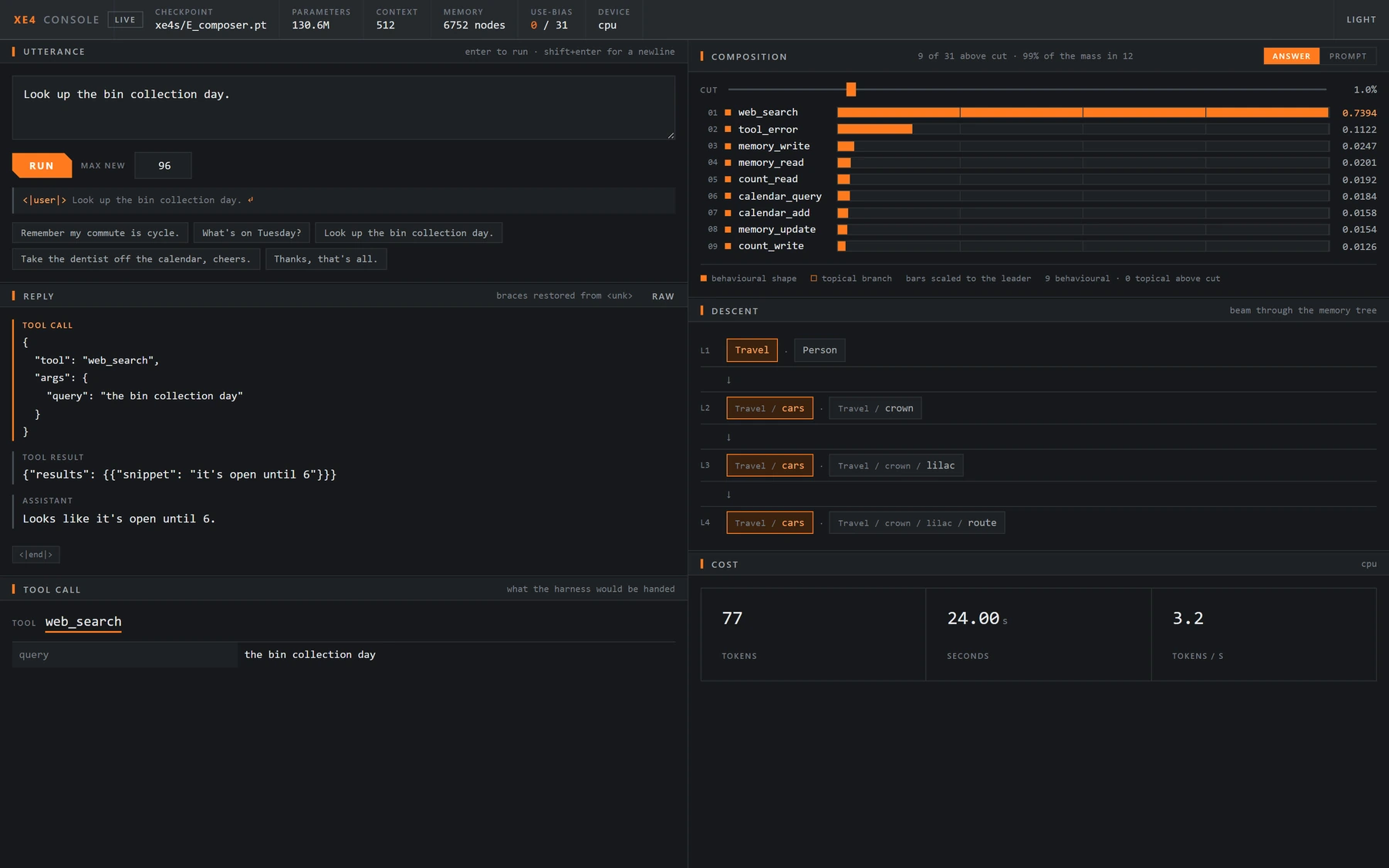Click the calendar_query composition row
Viewport: 1389px width, 868px height.
(x=1039, y=196)
